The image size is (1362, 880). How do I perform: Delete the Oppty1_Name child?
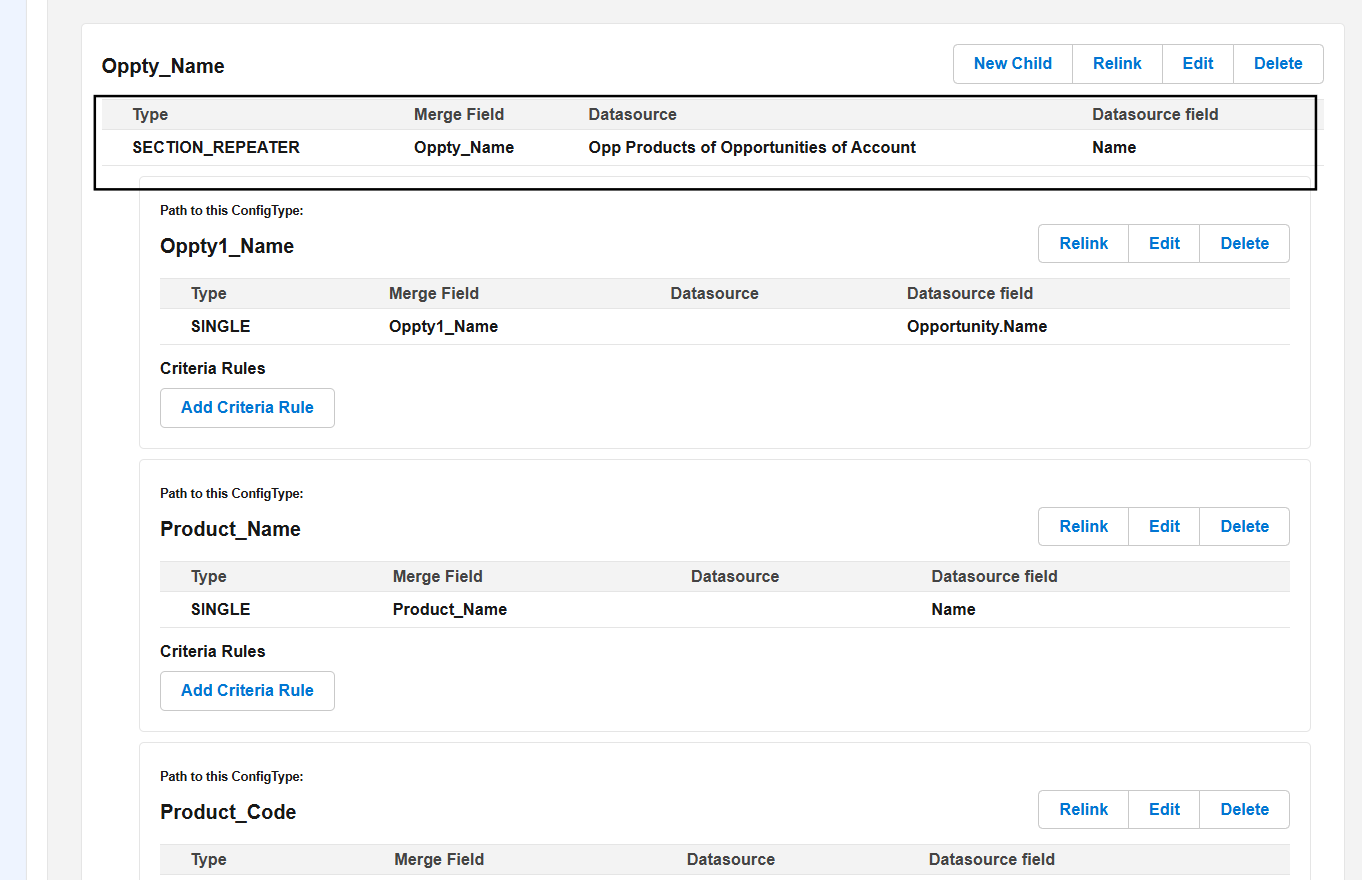(x=1244, y=244)
